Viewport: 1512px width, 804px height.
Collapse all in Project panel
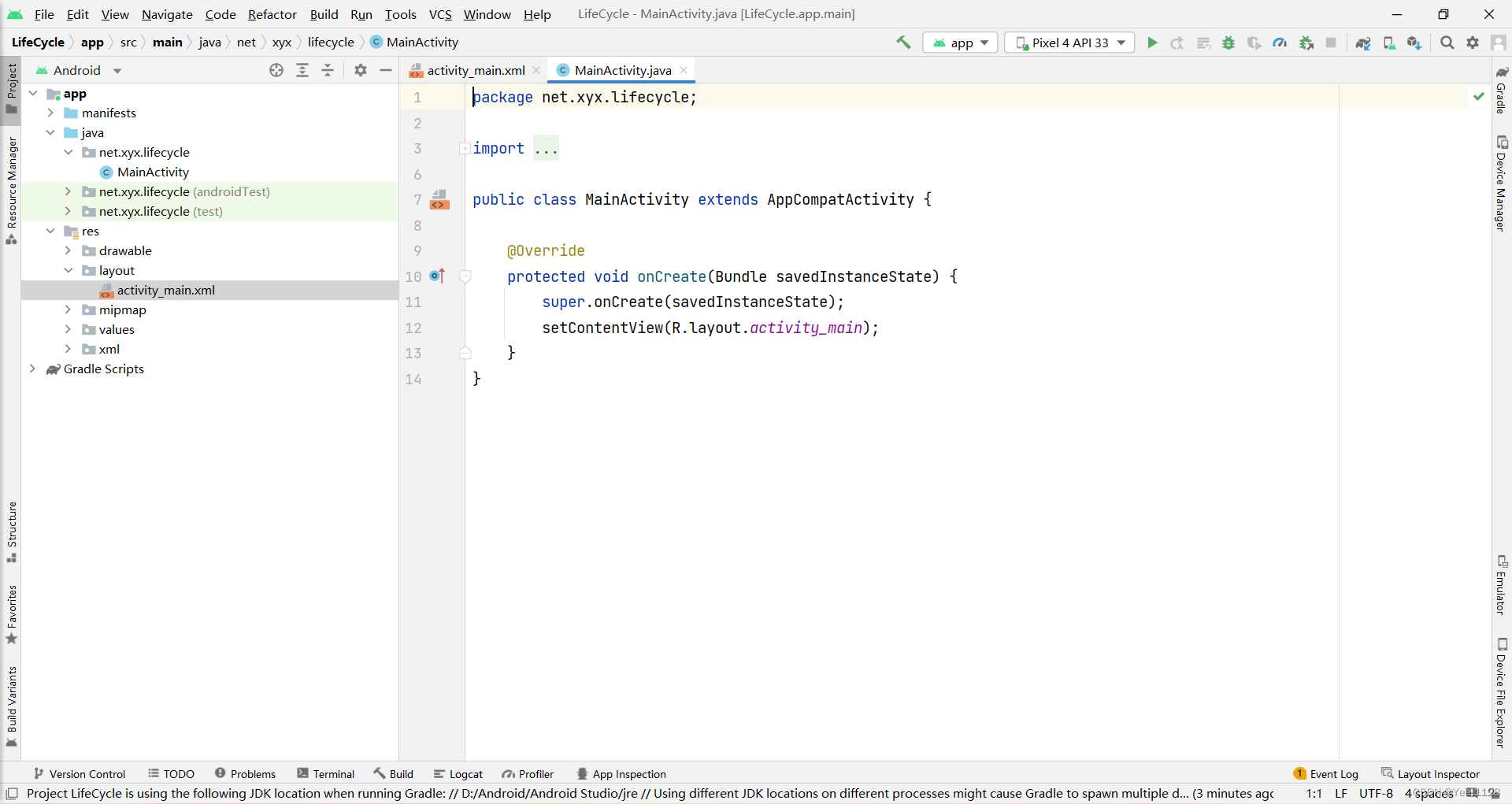(x=328, y=70)
